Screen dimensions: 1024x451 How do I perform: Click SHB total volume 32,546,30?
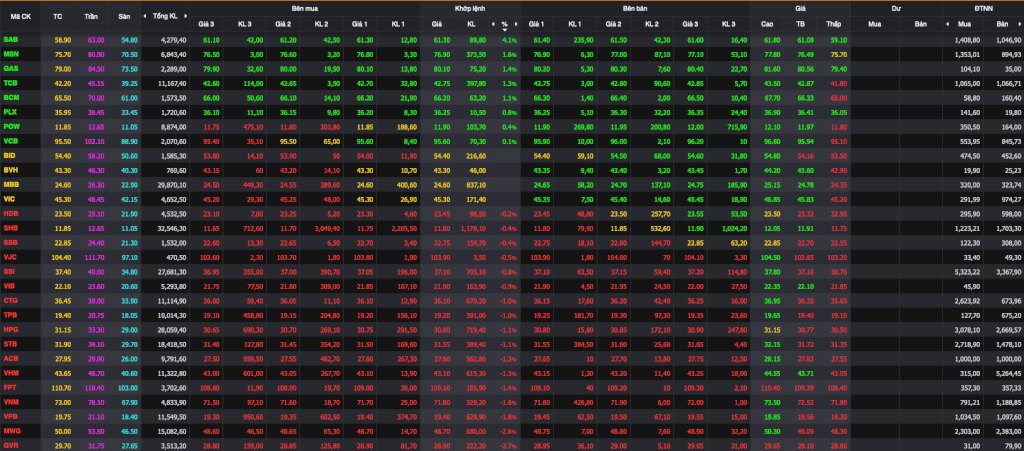(172, 228)
